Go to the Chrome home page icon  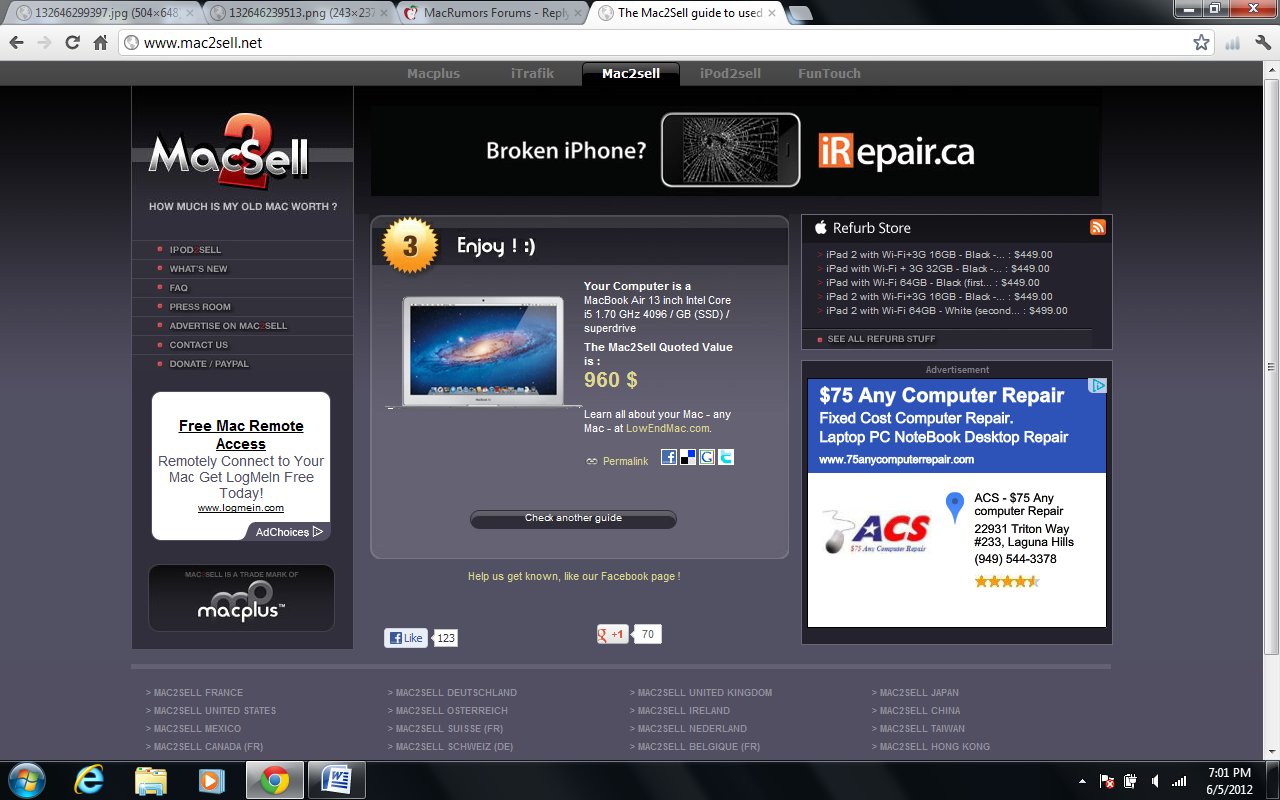point(100,43)
